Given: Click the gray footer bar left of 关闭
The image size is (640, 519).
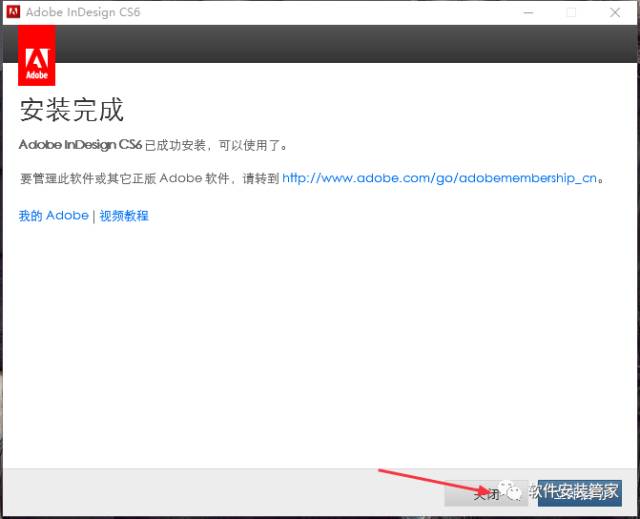Looking at the screenshot, I should (x=220, y=492).
